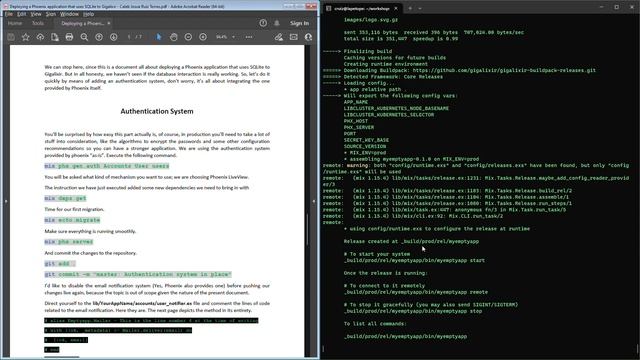Image resolution: width=640 pixels, height=360 pixels.
Task: Click the 'myemptyapp start' command line in terminal
Action: pos(414,260)
